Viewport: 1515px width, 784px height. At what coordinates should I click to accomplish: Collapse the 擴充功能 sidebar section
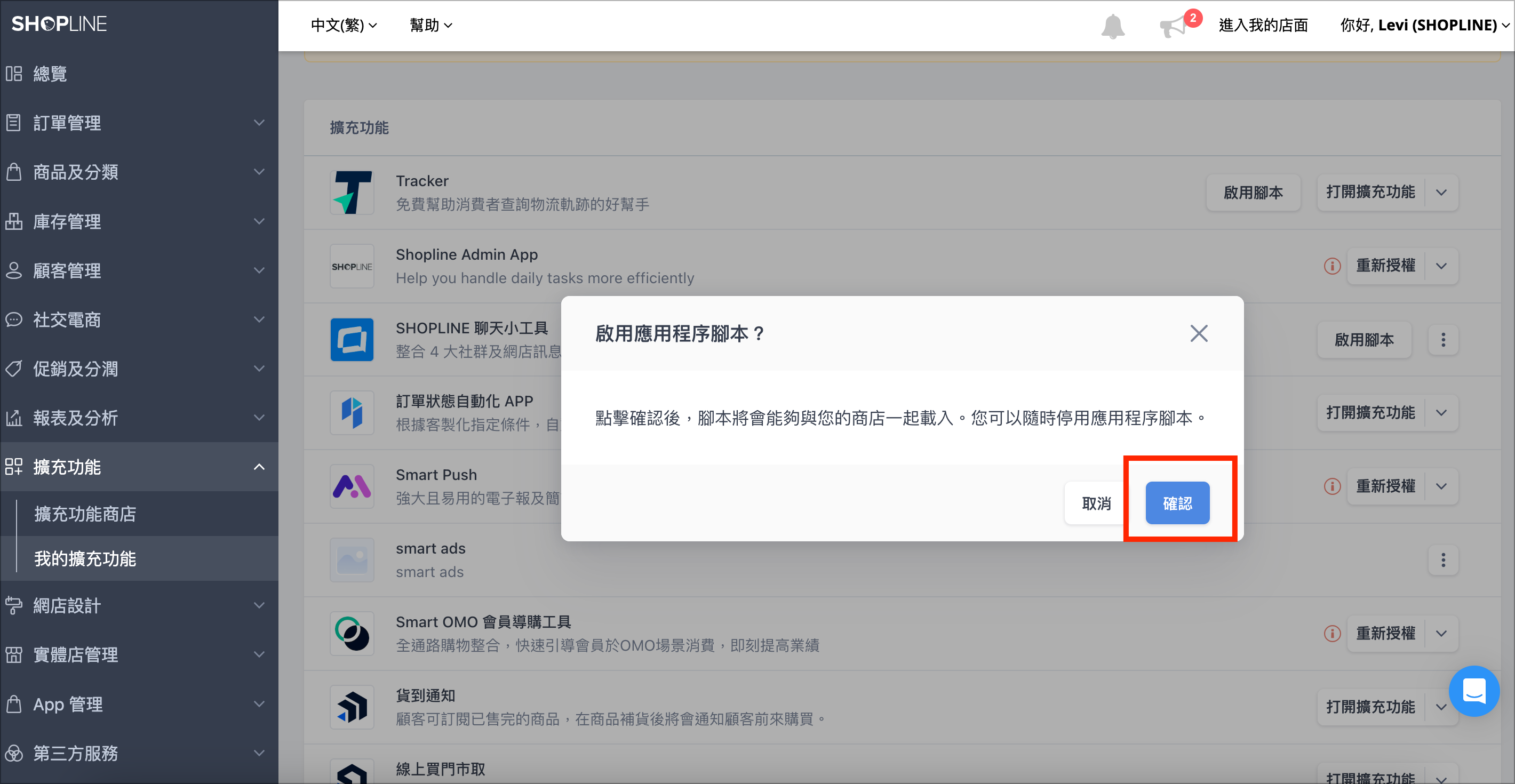[x=259, y=467]
